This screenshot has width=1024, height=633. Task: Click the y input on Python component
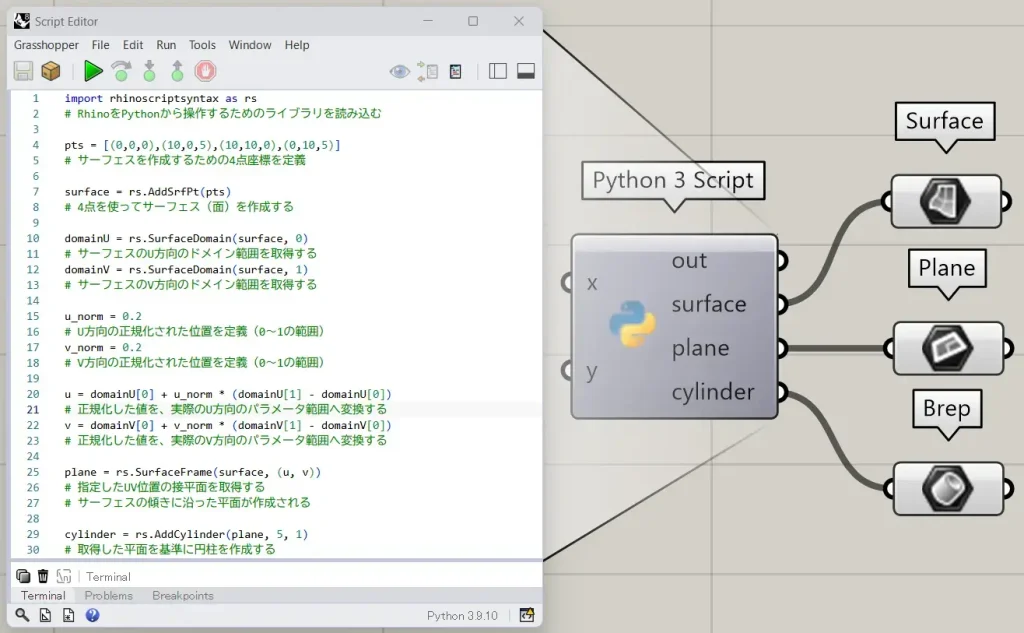point(592,371)
